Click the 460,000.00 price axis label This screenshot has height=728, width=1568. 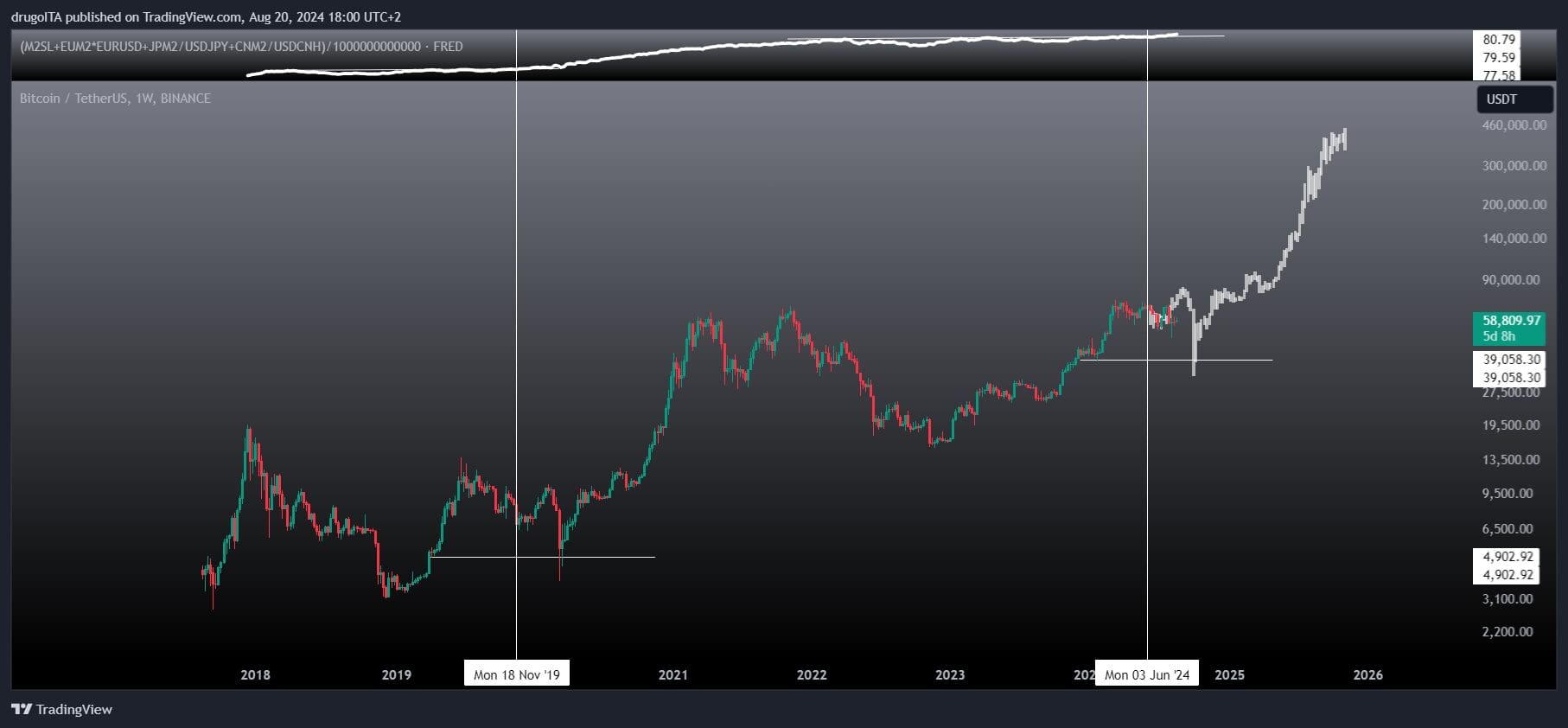1514,125
